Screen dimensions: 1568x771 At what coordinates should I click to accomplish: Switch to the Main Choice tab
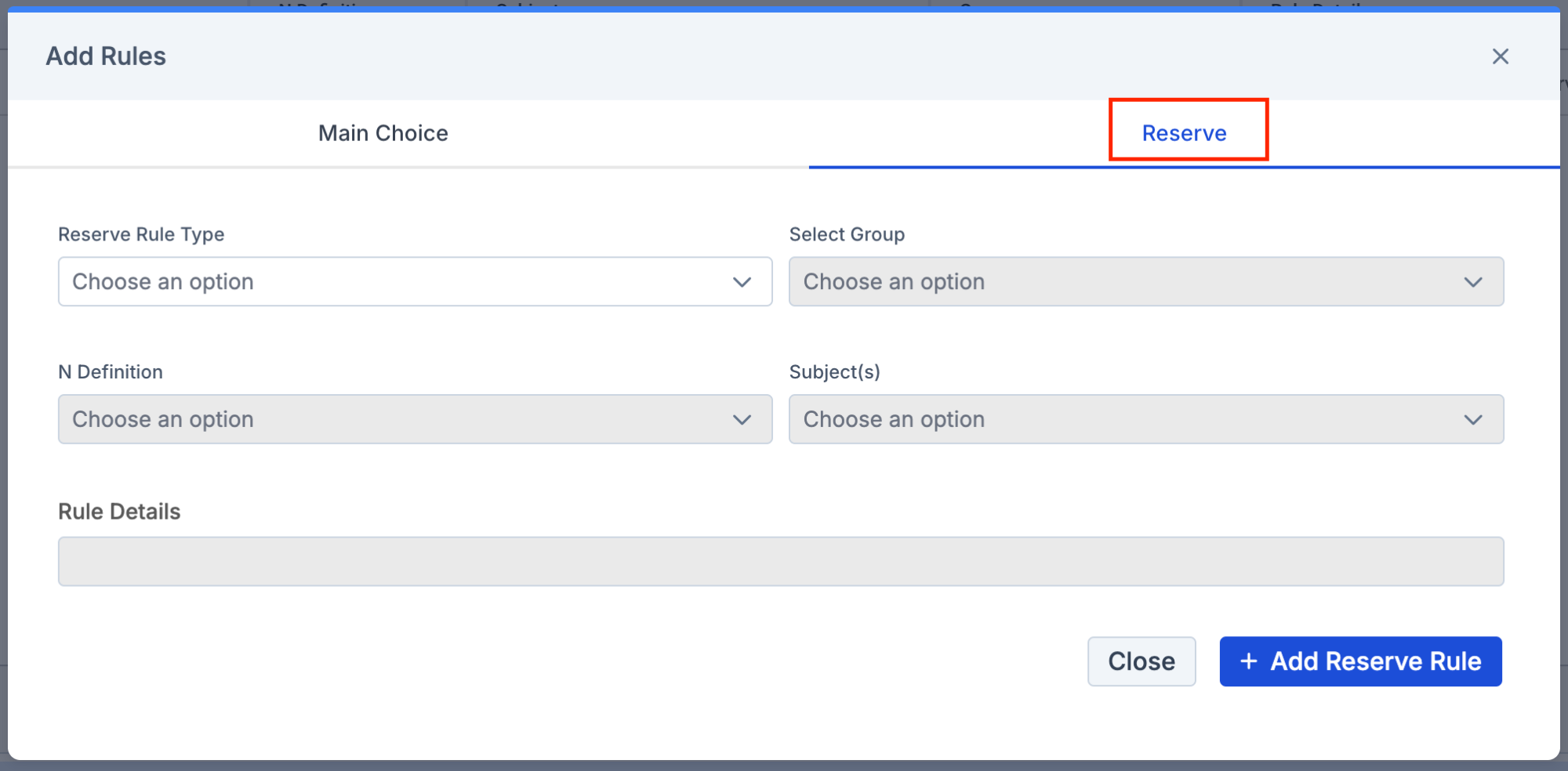(x=383, y=133)
